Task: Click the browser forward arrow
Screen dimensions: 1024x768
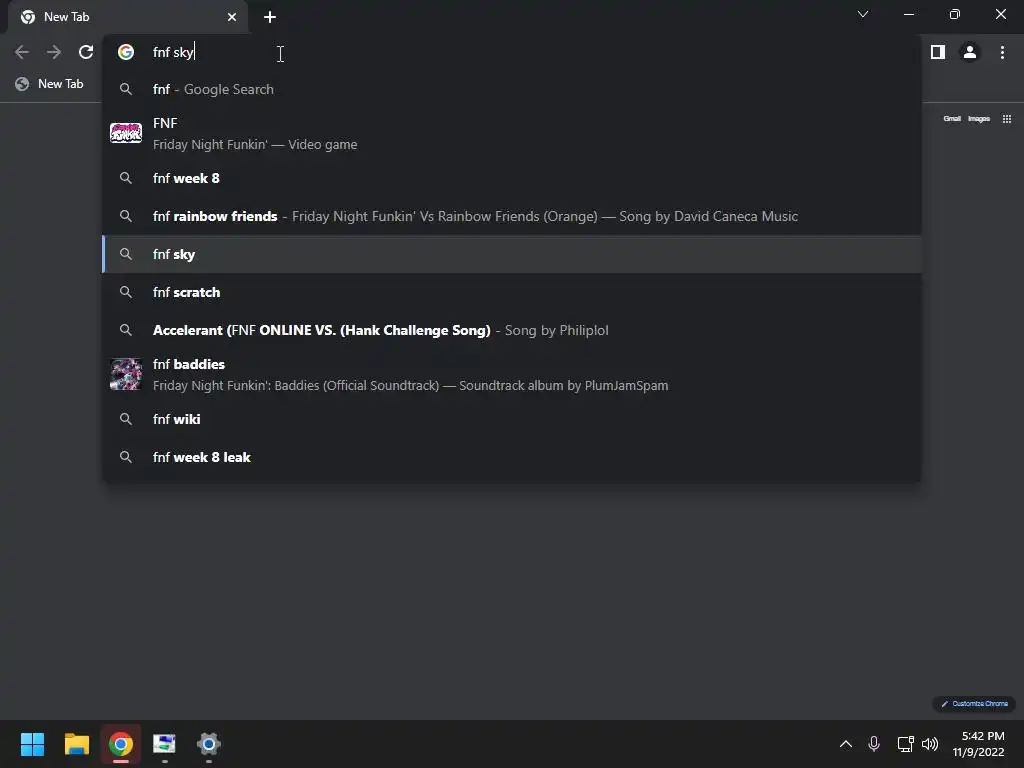Action: [x=54, y=52]
